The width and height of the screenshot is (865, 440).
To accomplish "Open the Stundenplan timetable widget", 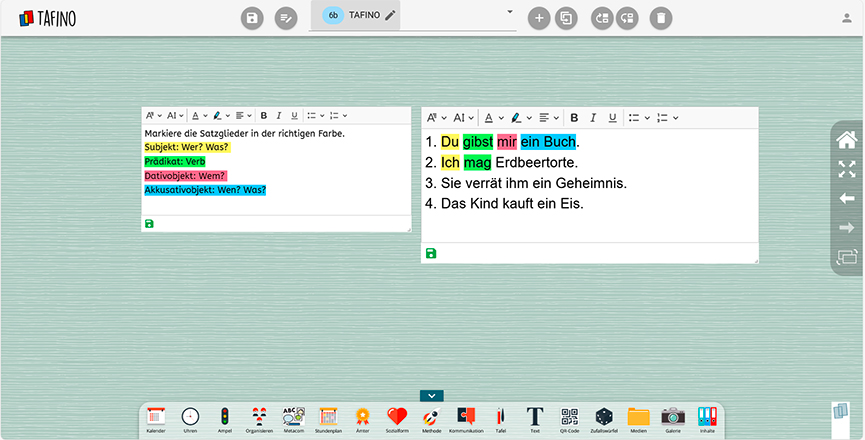I will pos(328,417).
